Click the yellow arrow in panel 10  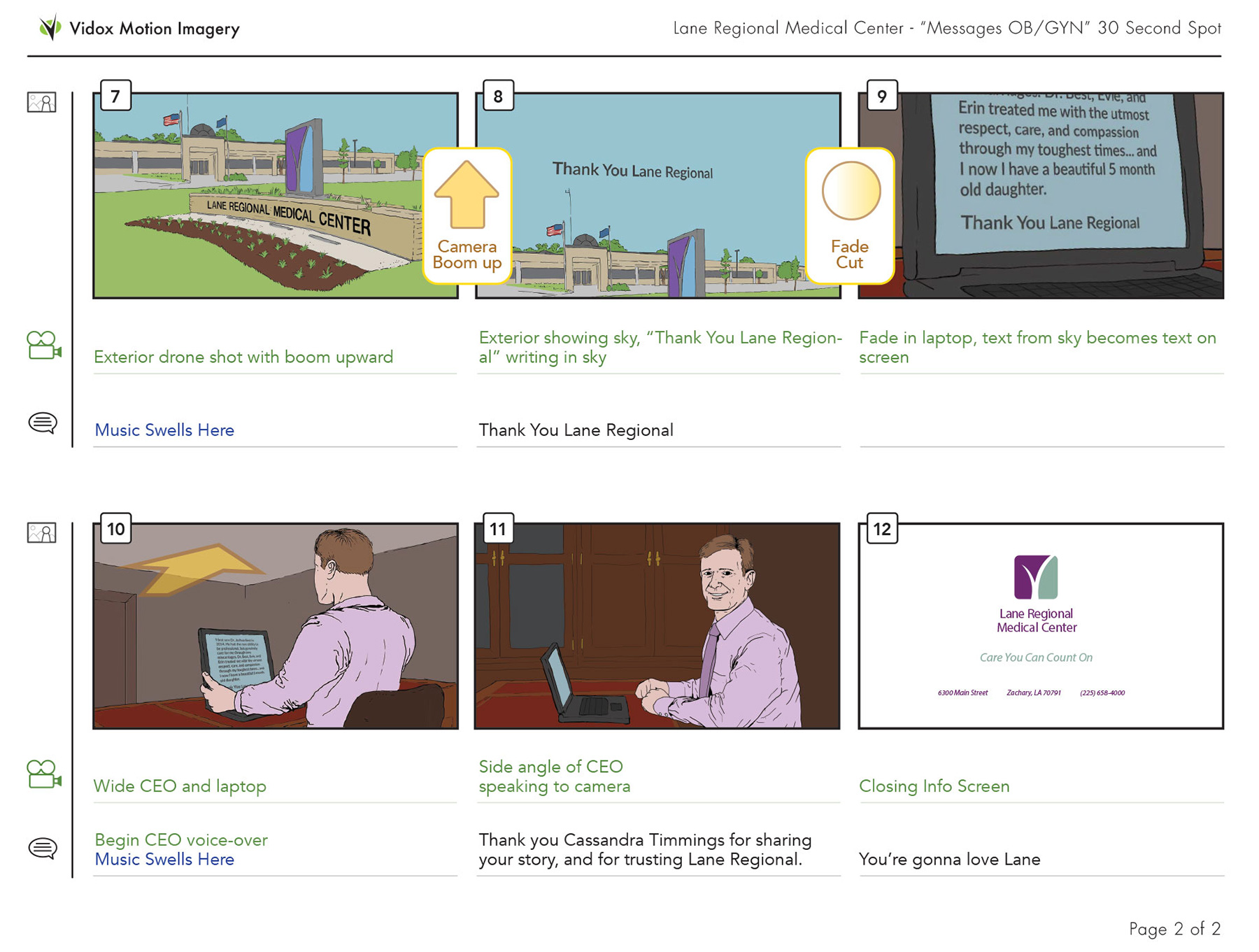tap(193, 569)
